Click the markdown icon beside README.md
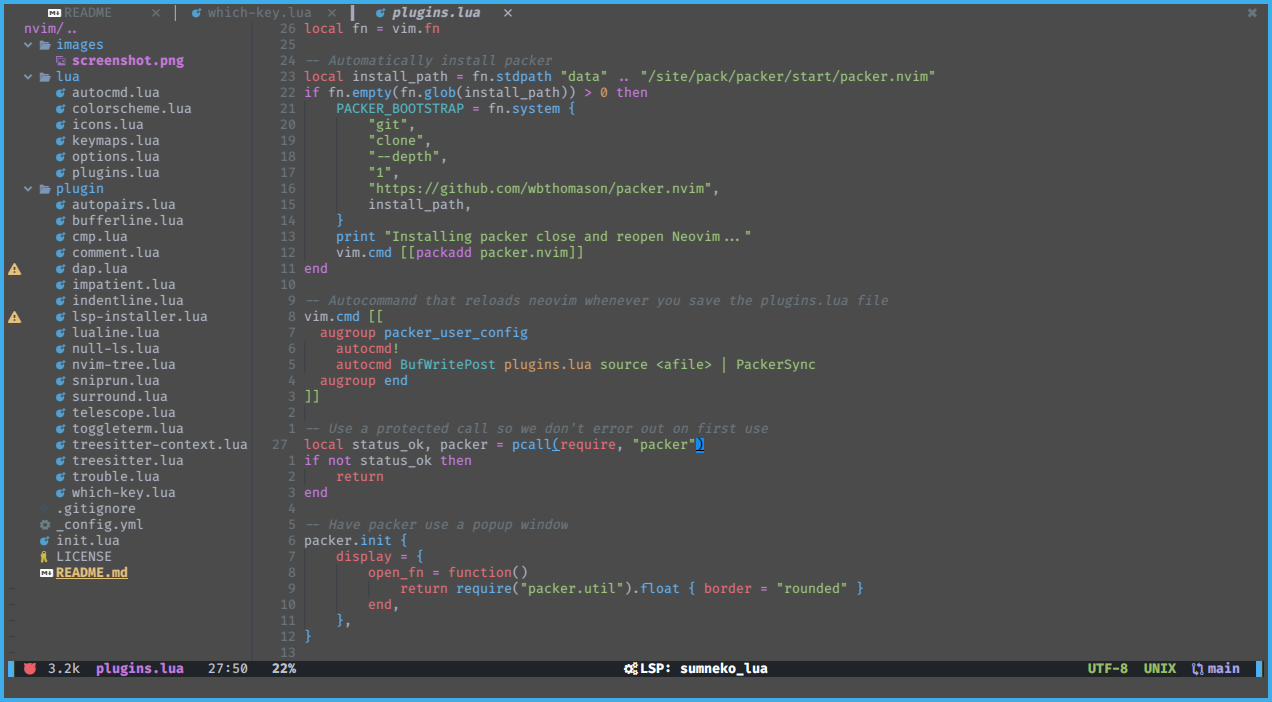Screen dimensions: 1272x702 45,573
